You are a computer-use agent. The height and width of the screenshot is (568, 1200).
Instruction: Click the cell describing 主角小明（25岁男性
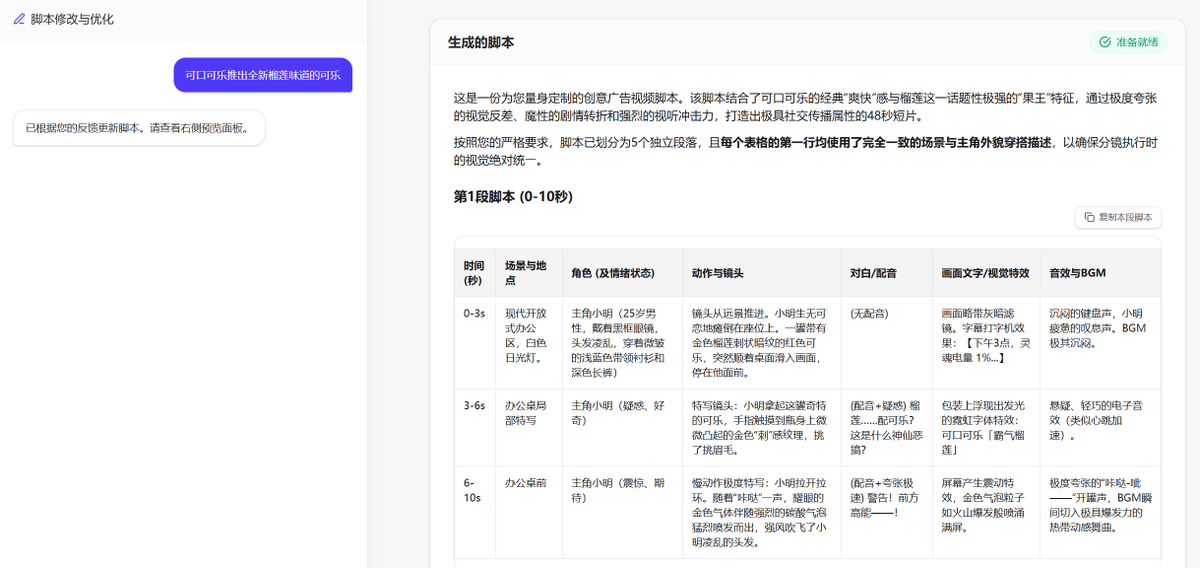click(621, 342)
